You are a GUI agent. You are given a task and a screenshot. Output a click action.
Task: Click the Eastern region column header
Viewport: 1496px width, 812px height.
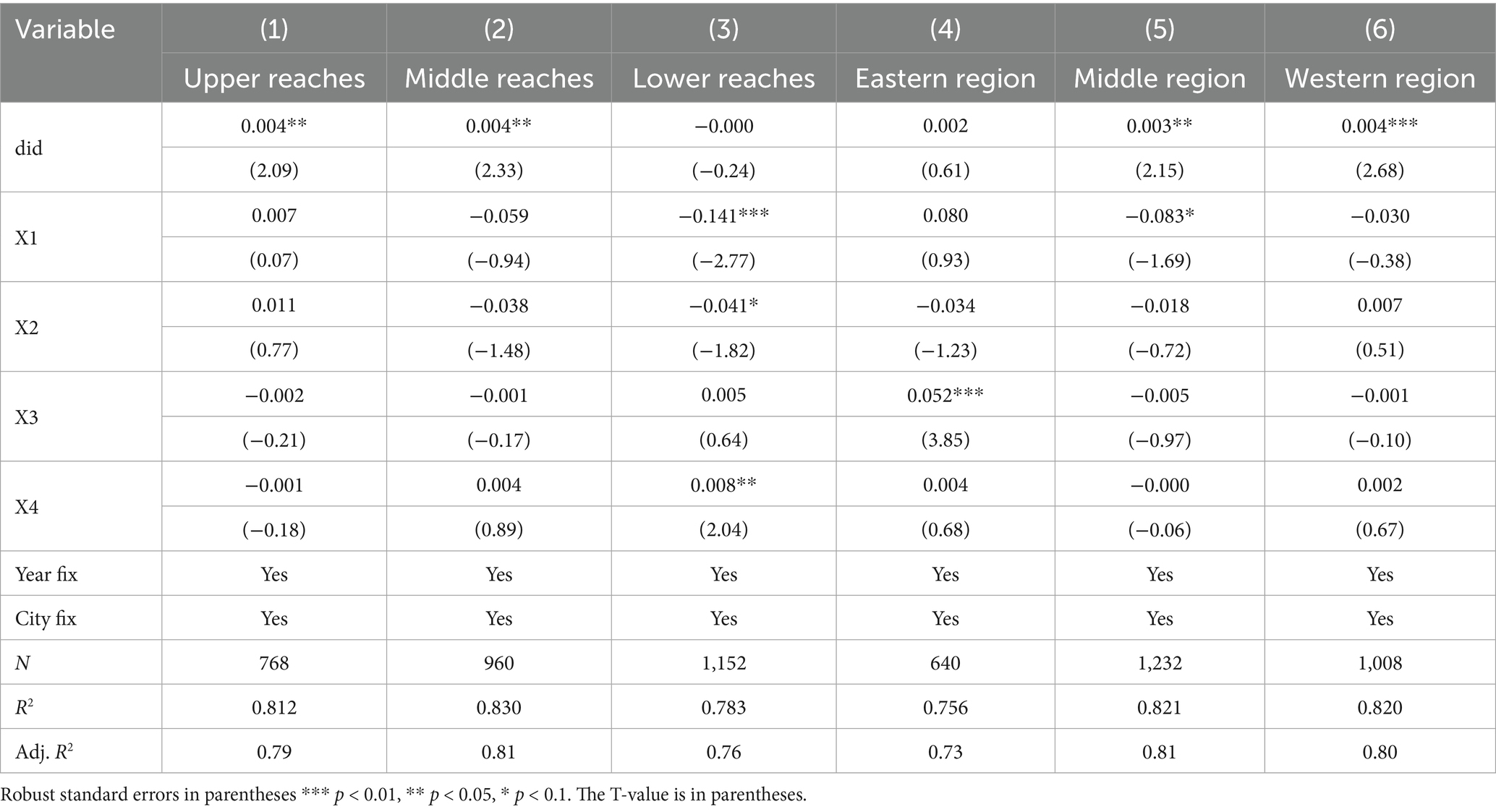[945, 78]
